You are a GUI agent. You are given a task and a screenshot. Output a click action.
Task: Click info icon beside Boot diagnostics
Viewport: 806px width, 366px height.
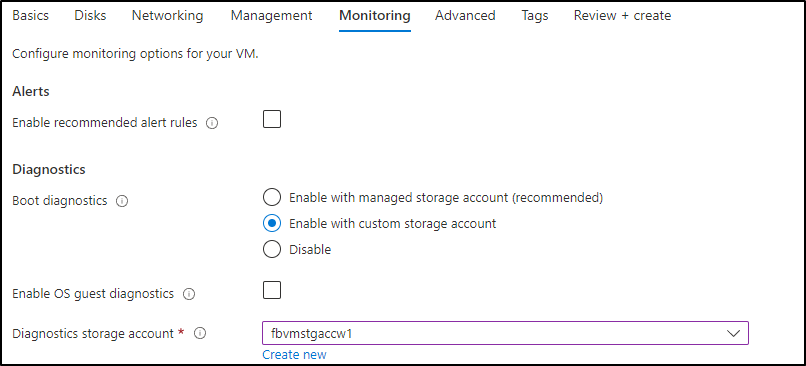point(122,201)
